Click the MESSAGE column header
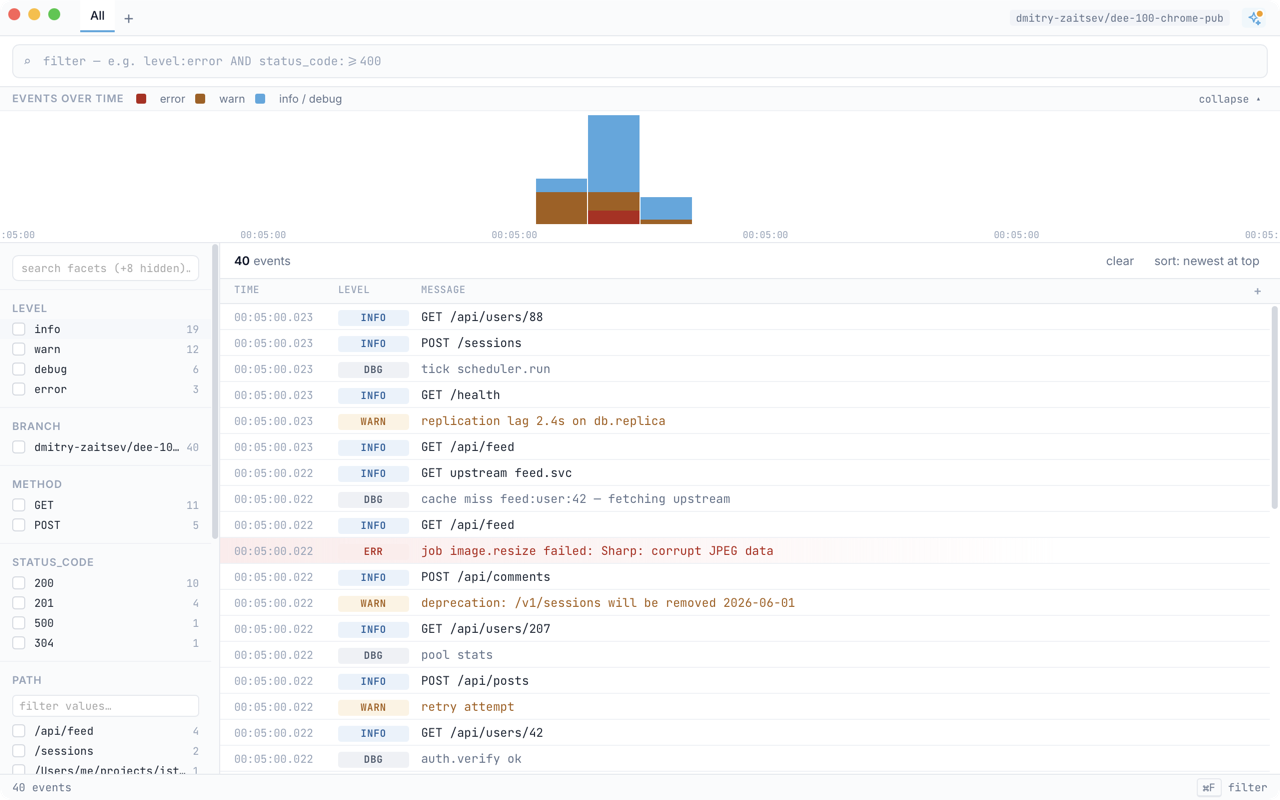The width and height of the screenshot is (1280, 800). point(443,290)
